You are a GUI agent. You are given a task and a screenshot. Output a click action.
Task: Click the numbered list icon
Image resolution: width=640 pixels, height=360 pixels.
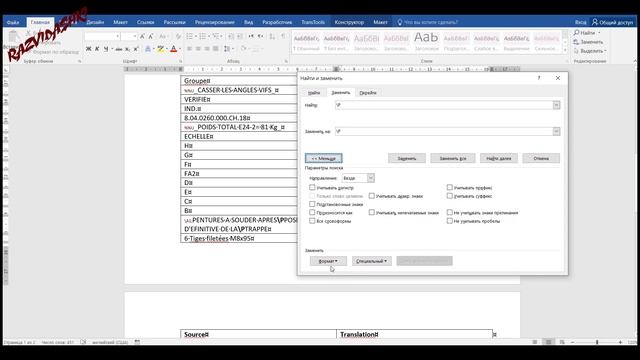[203, 36]
